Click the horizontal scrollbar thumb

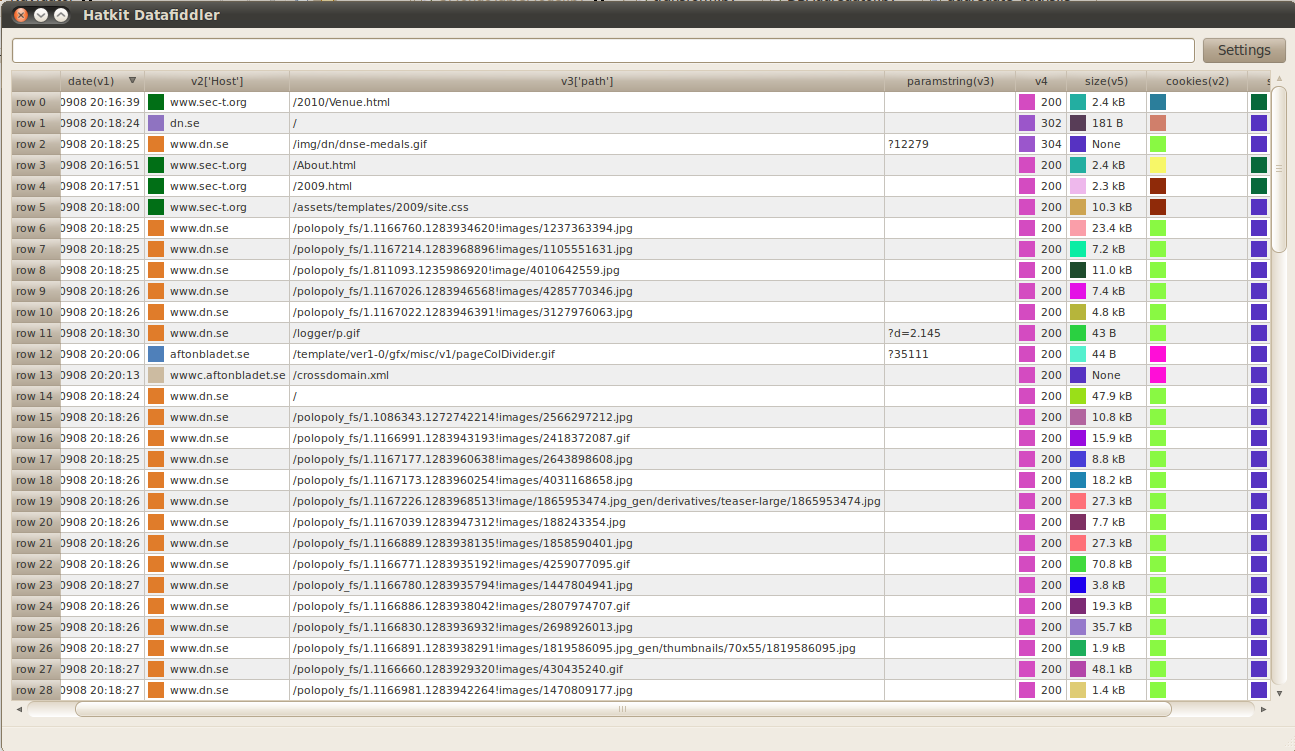[x=623, y=709]
